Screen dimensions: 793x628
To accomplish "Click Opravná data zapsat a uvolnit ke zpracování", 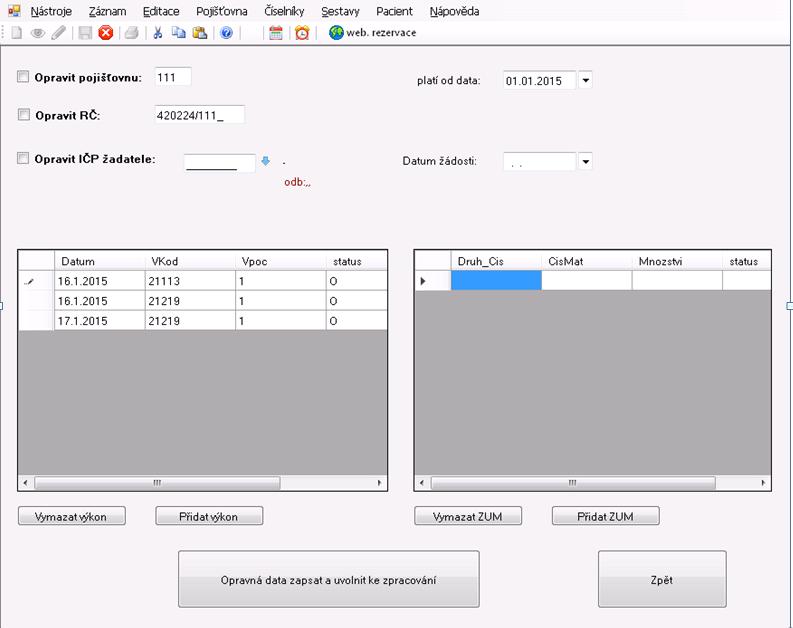I will click(x=328, y=579).
